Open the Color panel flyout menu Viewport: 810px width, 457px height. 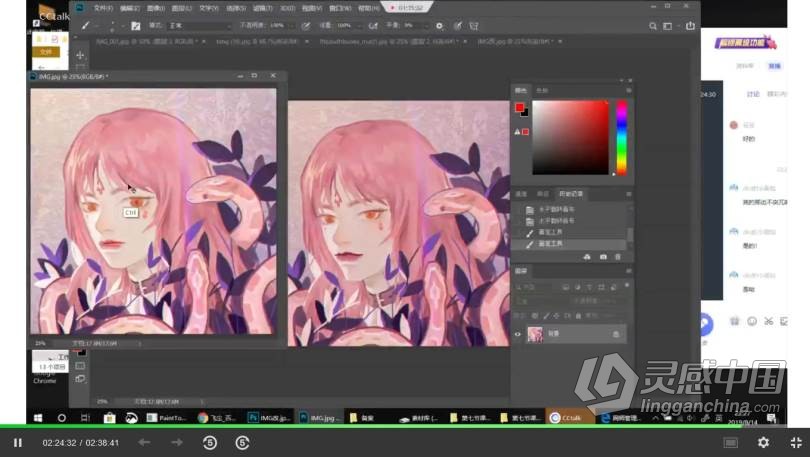coord(629,90)
